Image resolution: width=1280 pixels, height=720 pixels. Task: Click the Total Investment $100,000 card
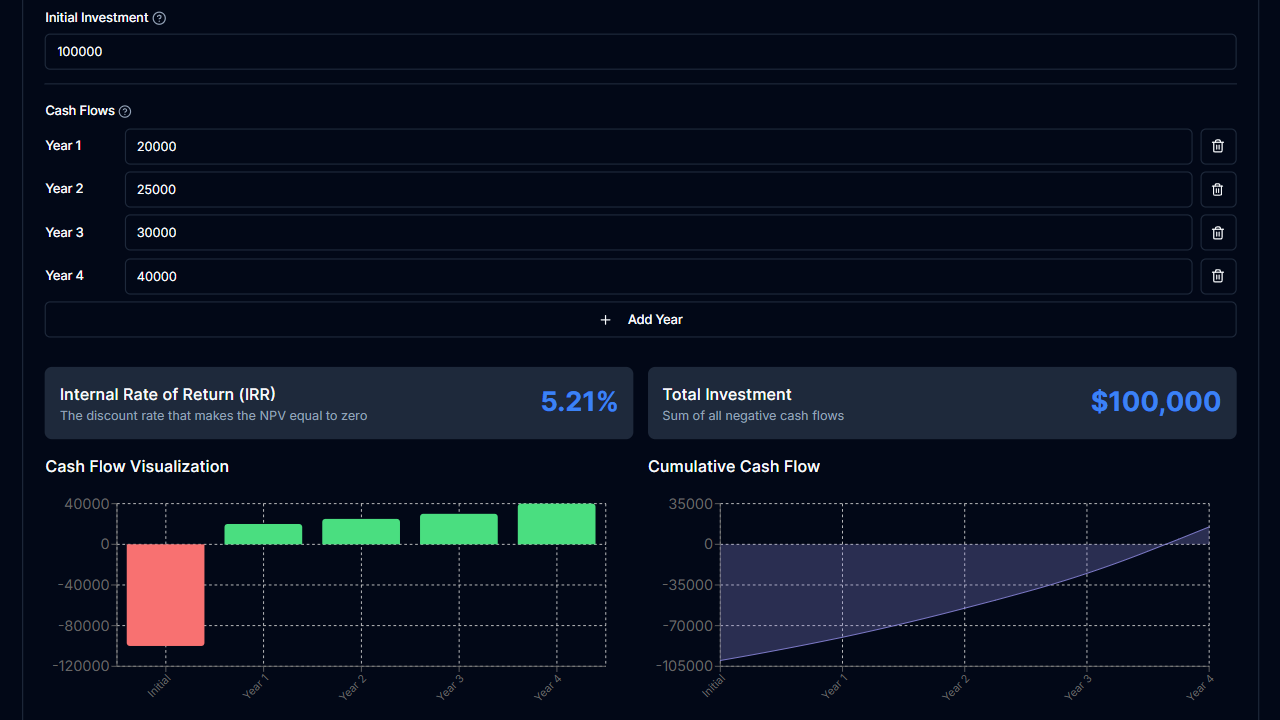tap(941, 402)
